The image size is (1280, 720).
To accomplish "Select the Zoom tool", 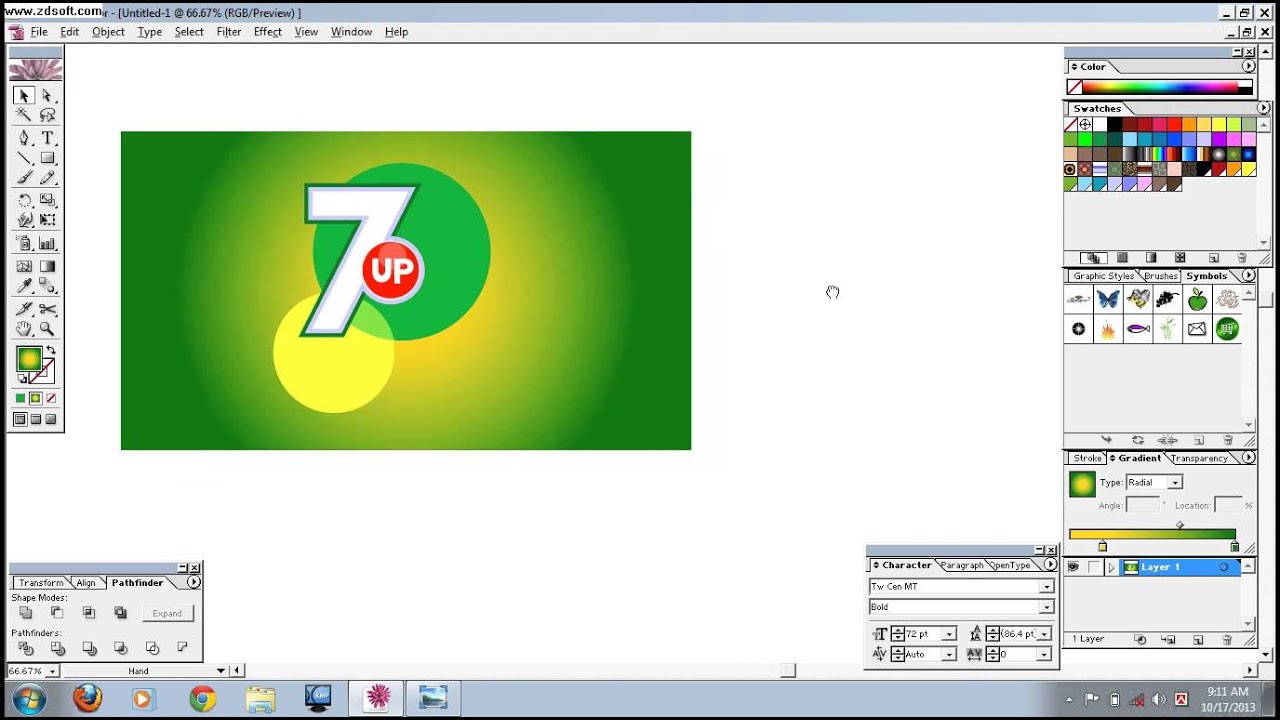I will pyautogui.click(x=46, y=329).
